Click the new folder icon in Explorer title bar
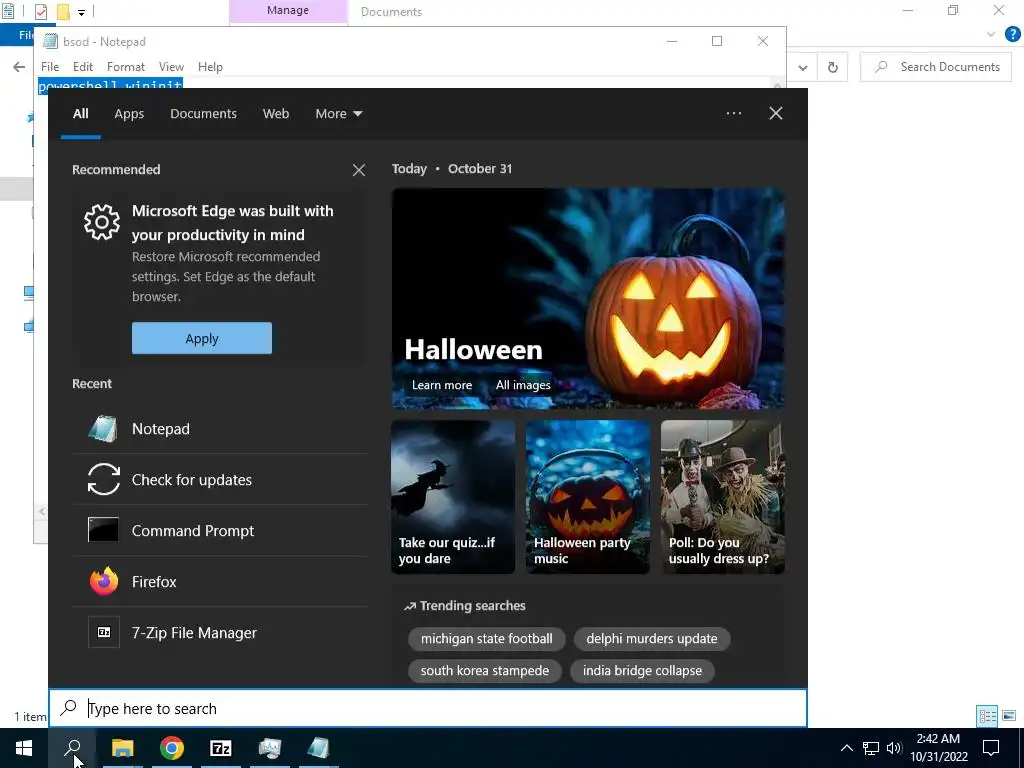The height and width of the screenshot is (768, 1024). pos(63,12)
